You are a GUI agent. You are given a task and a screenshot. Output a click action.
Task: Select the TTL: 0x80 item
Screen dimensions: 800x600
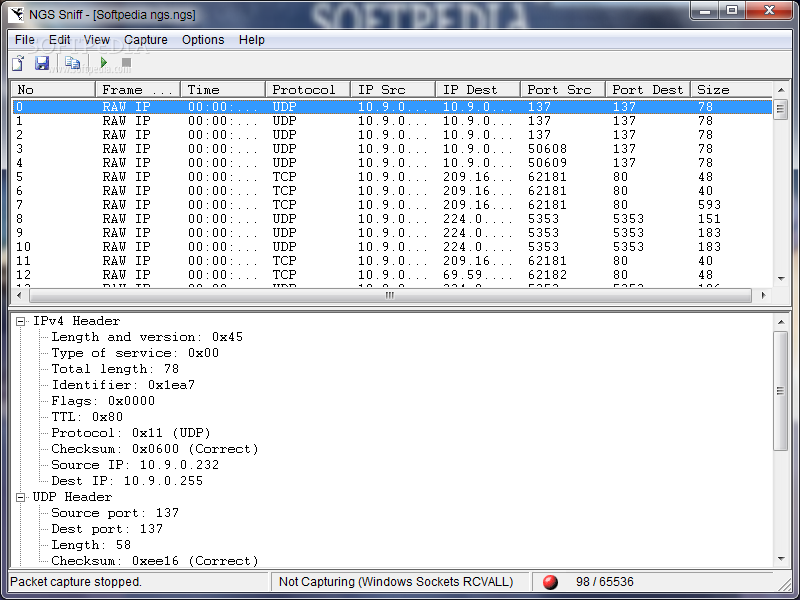click(x=87, y=417)
